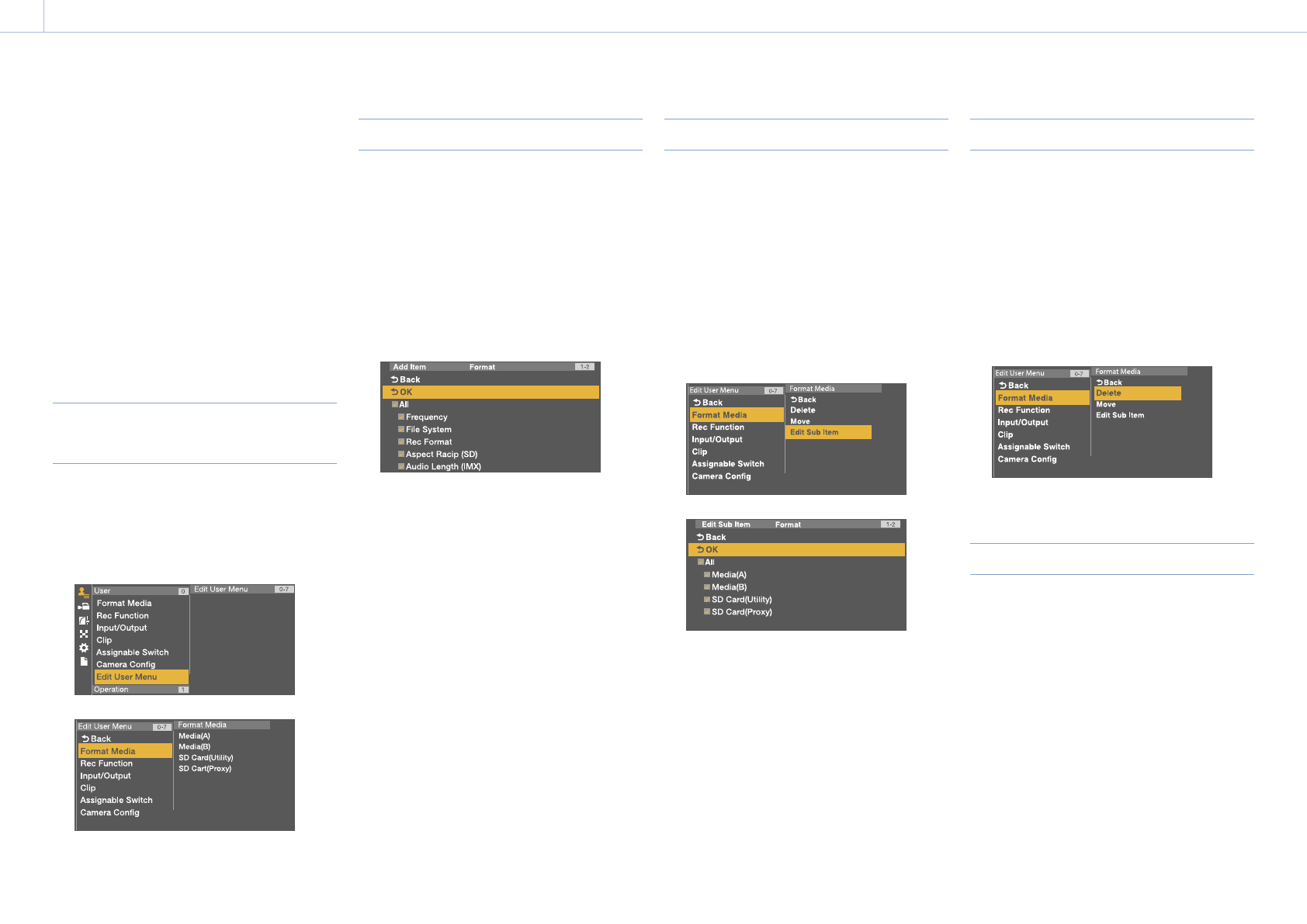Click Back arrow in Add Item panel

405,379
